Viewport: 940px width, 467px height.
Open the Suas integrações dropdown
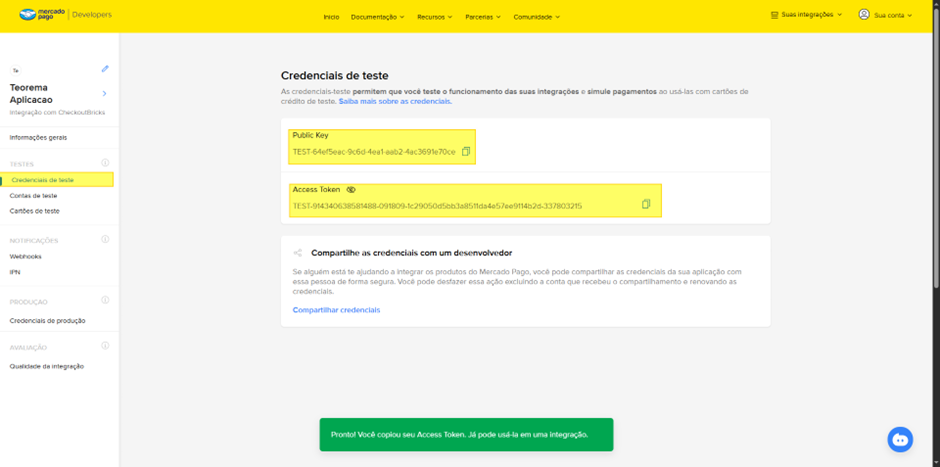coord(806,14)
